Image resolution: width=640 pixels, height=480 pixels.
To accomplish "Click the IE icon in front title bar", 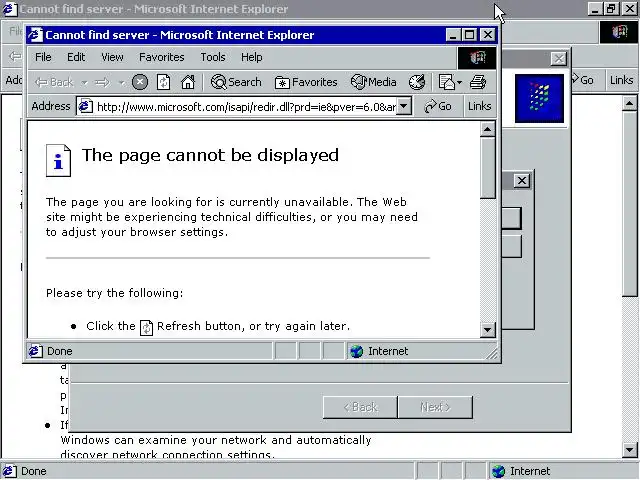I will pos(35,35).
